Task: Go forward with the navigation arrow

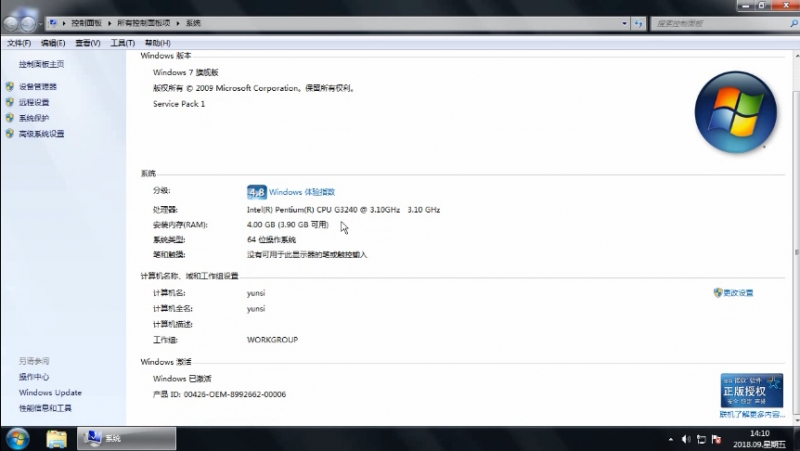Action: pyautogui.click(x=28, y=23)
